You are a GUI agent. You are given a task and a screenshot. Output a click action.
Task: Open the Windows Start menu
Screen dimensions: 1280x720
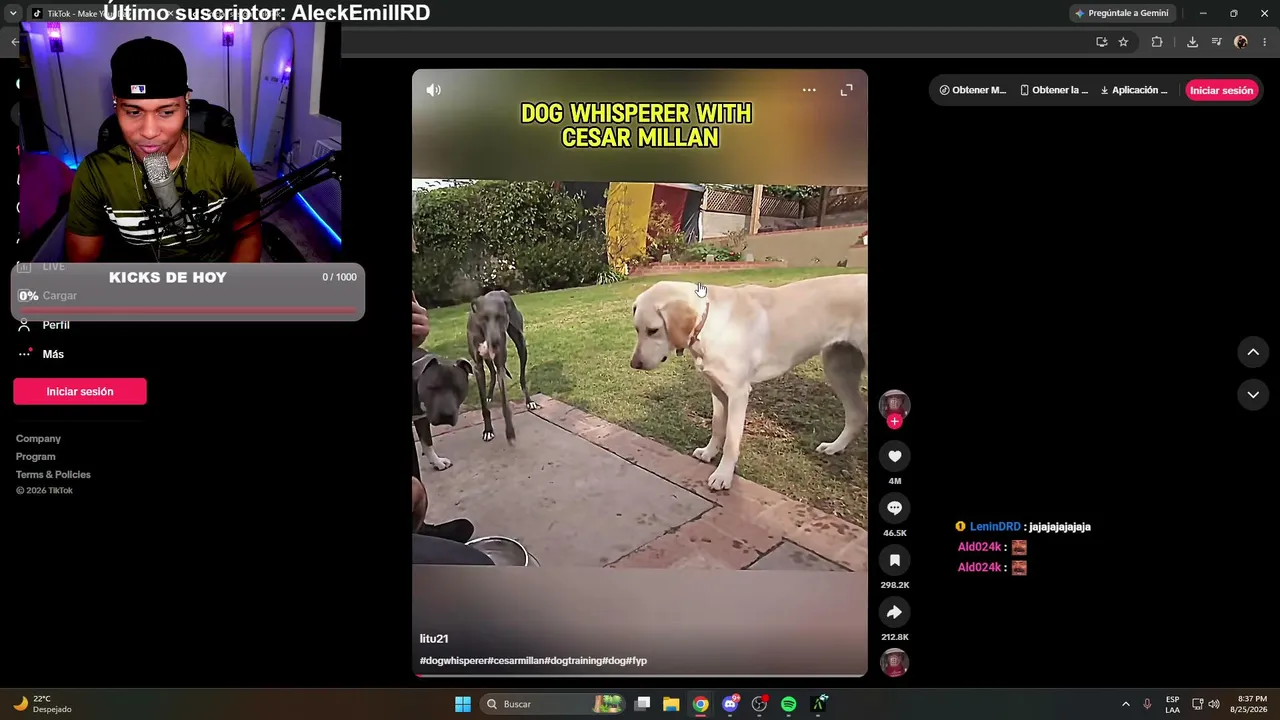coord(462,704)
